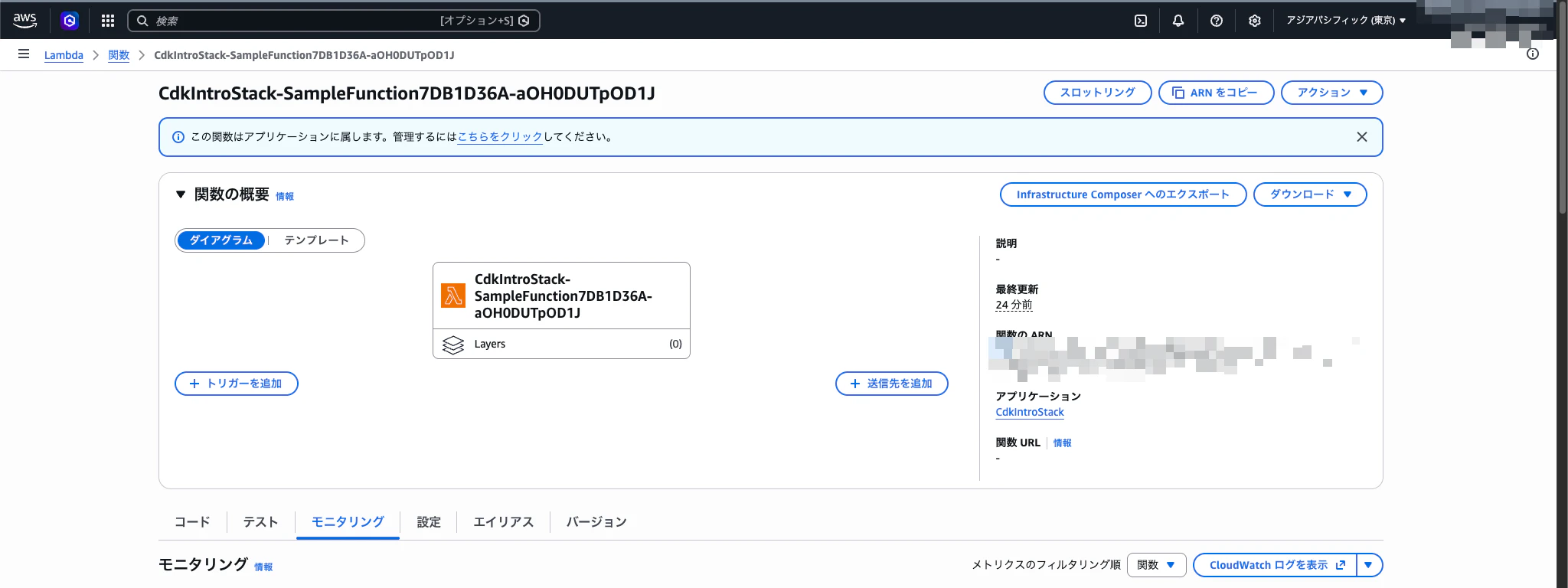The width and height of the screenshot is (1568, 588).
Task: Follow the こちらをクリック link
Action: (x=500, y=137)
